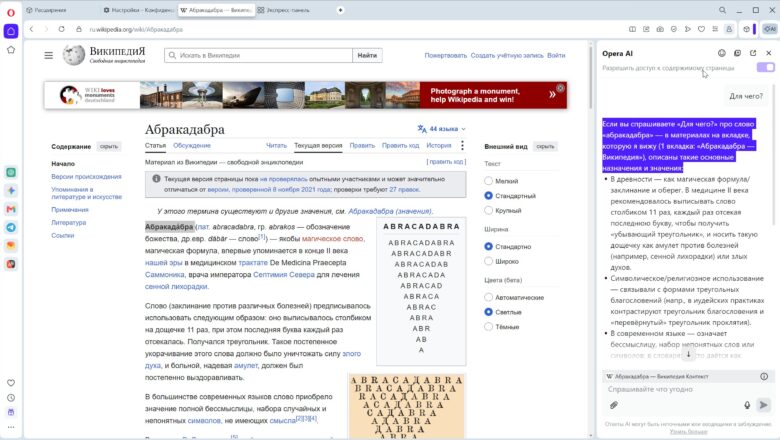Open the Обсуждение article tab
The image size is (780, 440).
(x=192, y=146)
